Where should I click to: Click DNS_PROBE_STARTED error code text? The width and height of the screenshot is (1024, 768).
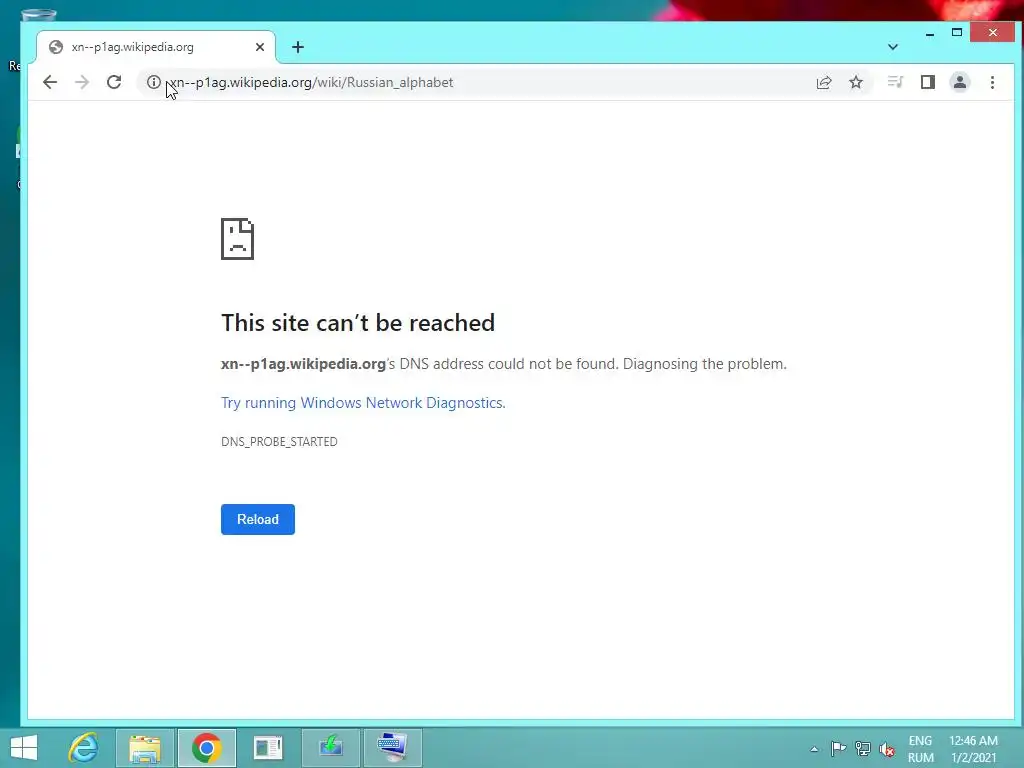pos(280,441)
